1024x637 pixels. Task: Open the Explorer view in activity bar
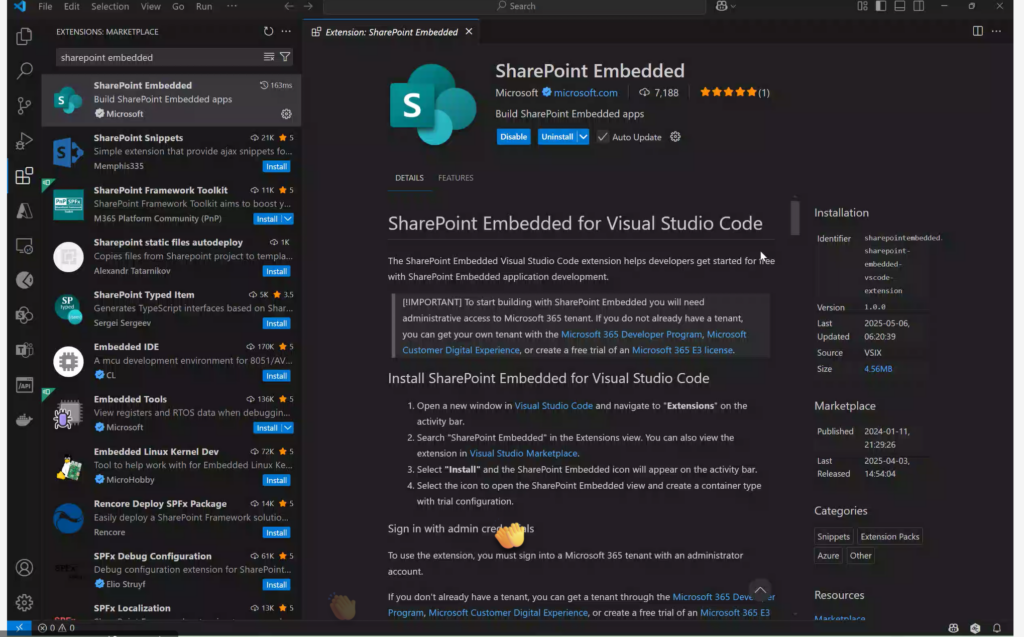click(24, 36)
